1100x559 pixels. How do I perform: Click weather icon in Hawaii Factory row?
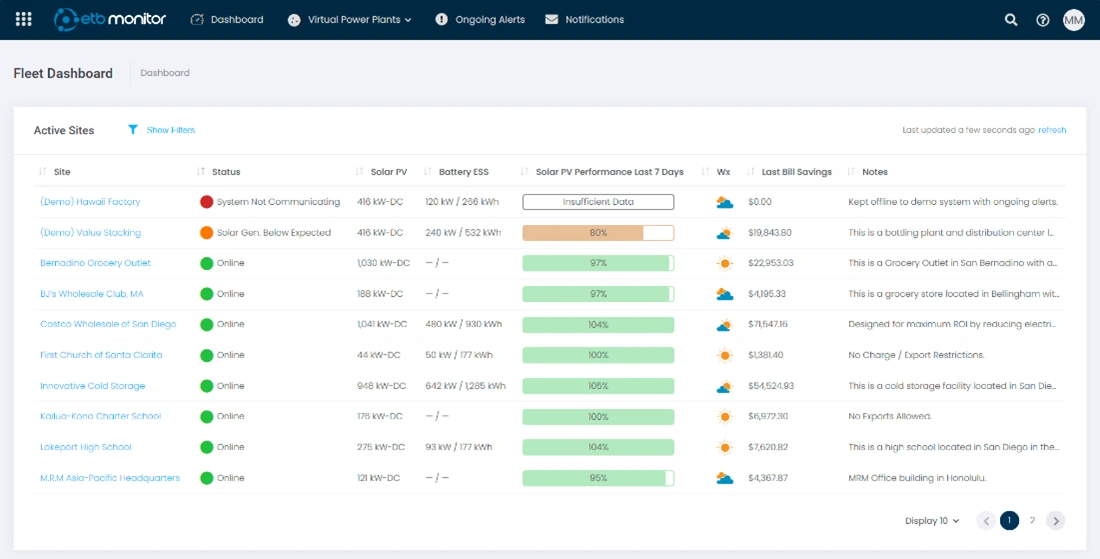coord(725,202)
